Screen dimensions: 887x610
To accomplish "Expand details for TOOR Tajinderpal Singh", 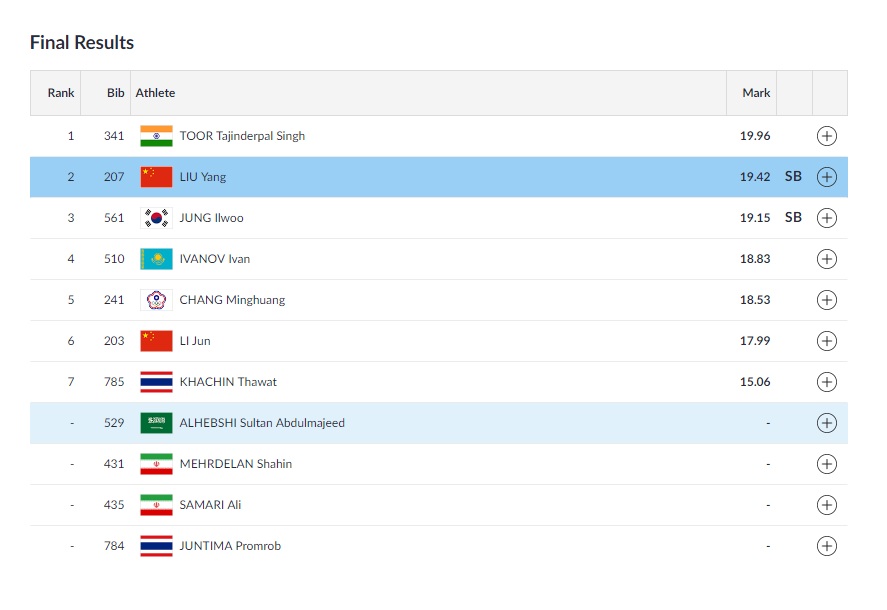I will point(826,136).
